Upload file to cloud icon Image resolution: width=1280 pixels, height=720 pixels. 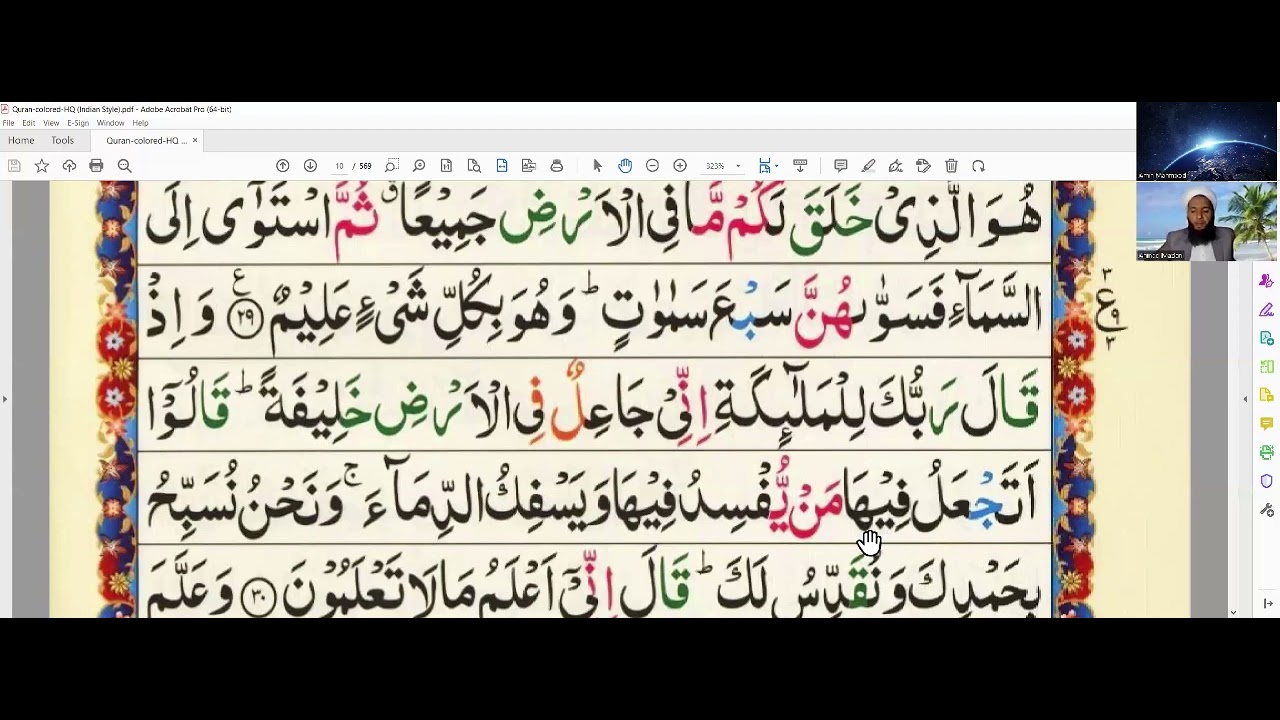point(69,166)
